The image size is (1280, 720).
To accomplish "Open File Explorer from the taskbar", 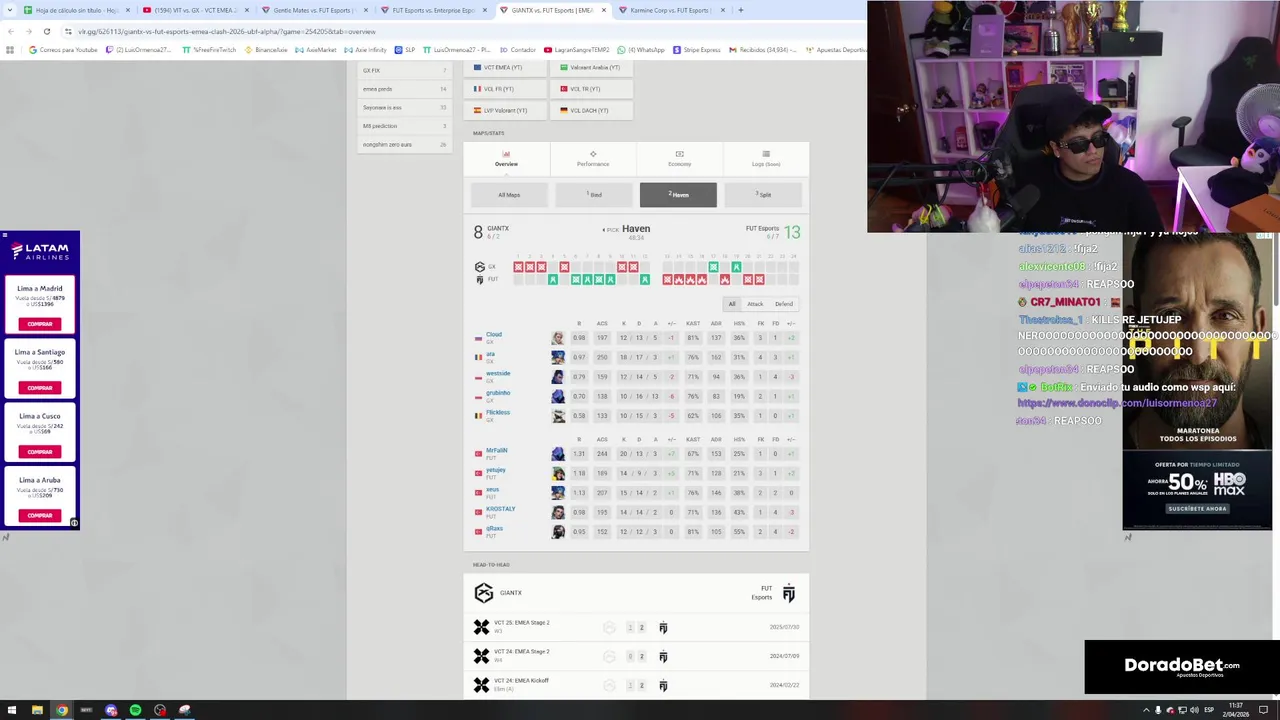I will pos(37,710).
